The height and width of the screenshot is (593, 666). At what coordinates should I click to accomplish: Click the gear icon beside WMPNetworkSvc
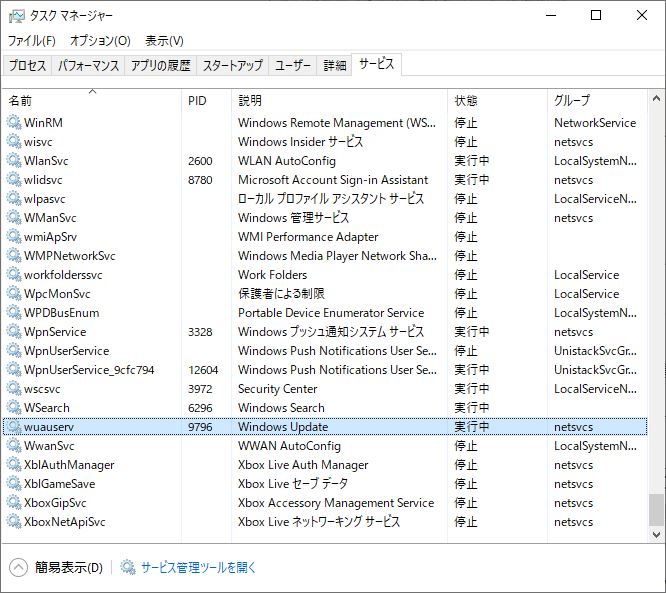[x=14, y=255]
